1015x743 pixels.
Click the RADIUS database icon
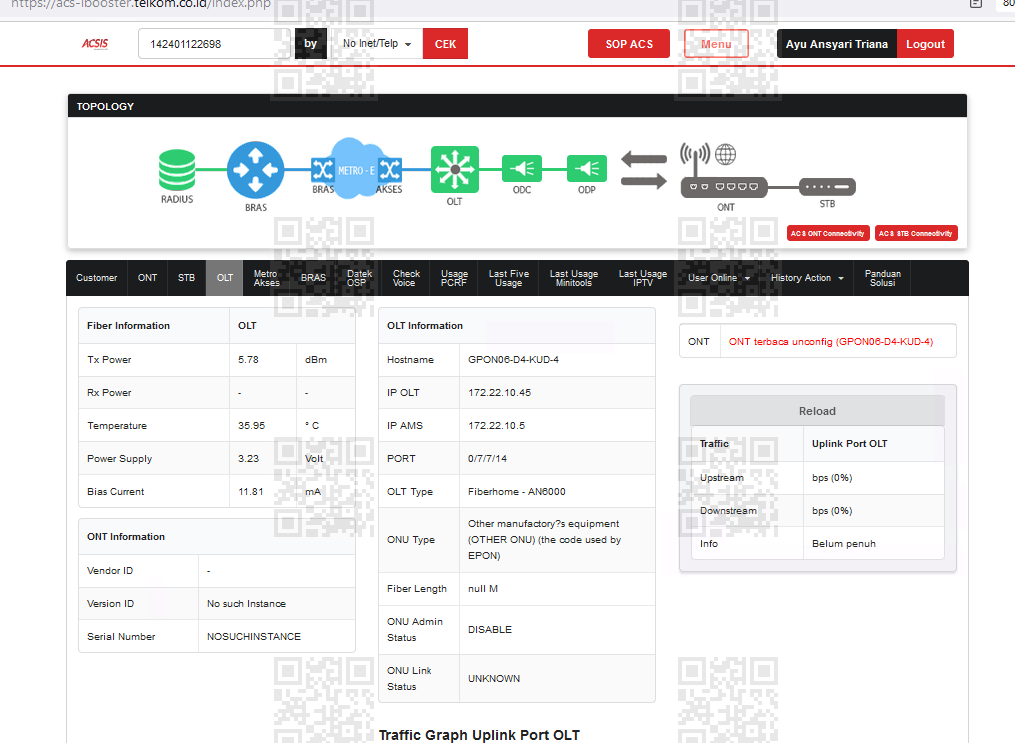[x=177, y=170]
